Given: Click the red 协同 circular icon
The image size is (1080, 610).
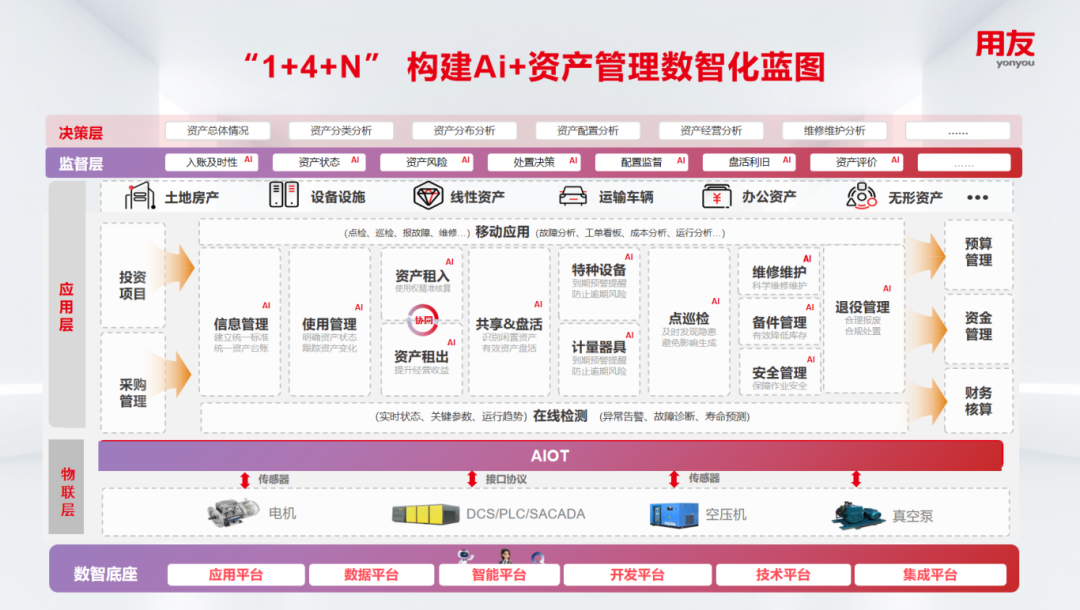Looking at the screenshot, I should pyautogui.click(x=424, y=320).
